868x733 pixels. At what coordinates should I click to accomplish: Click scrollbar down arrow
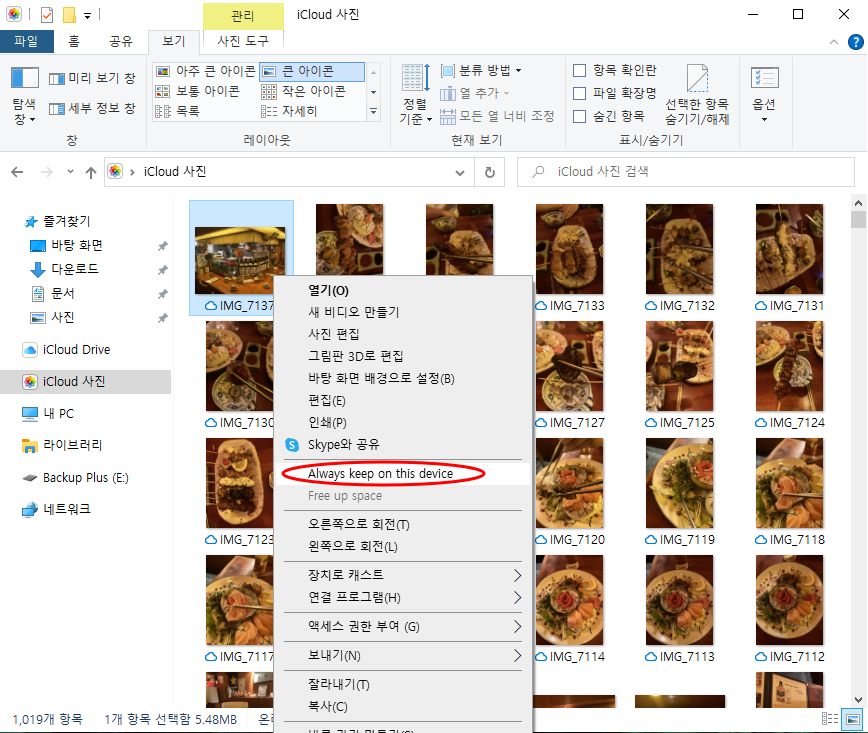coord(859,700)
